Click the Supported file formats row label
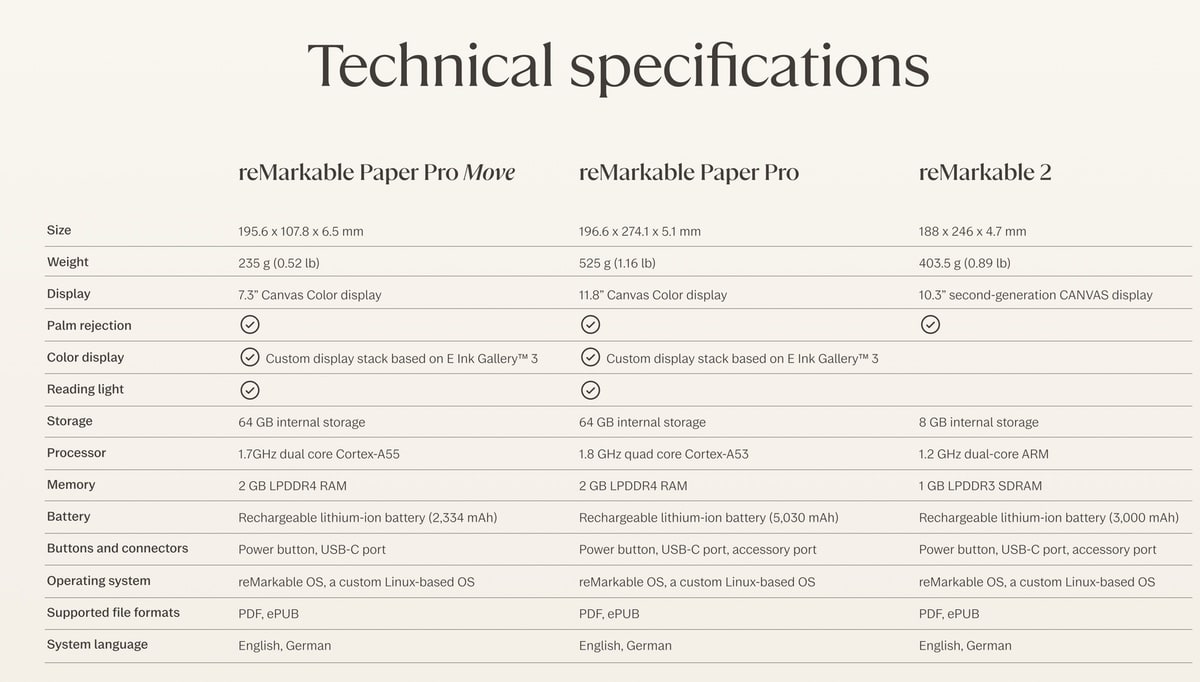Image resolution: width=1200 pixels, height=682 pixels. pos(113,612)
